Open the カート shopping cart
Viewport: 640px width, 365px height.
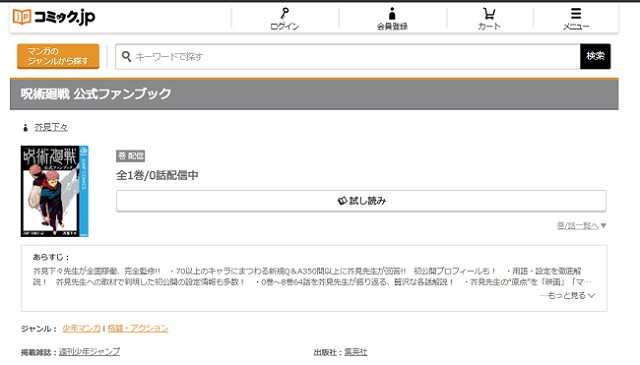(489, 19)
